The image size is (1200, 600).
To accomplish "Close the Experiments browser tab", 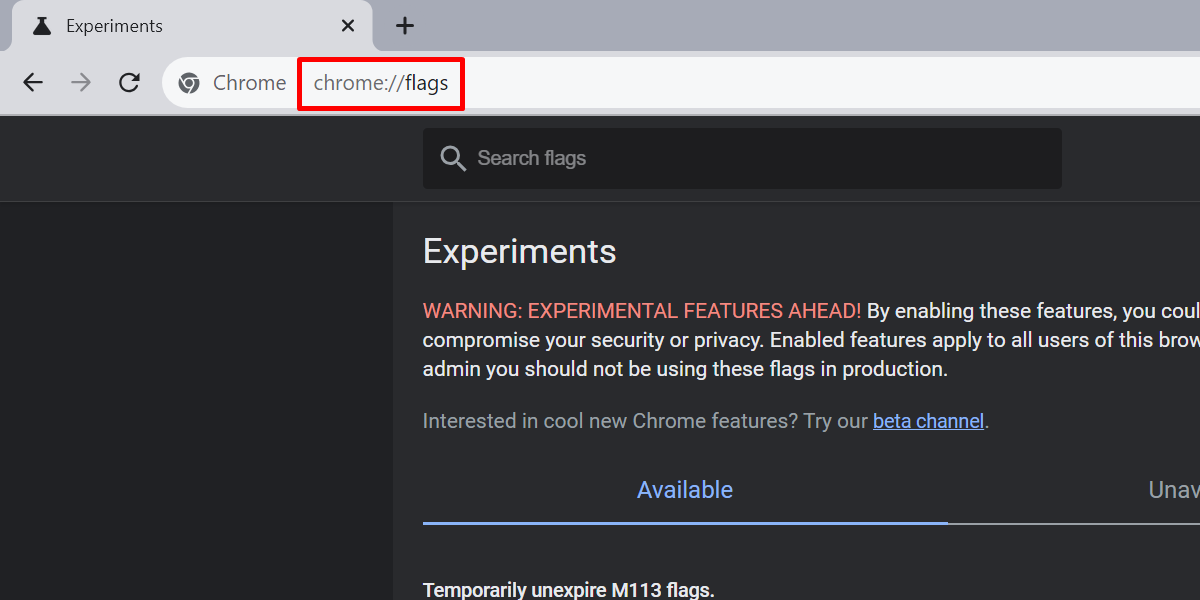I will point(347,25).
